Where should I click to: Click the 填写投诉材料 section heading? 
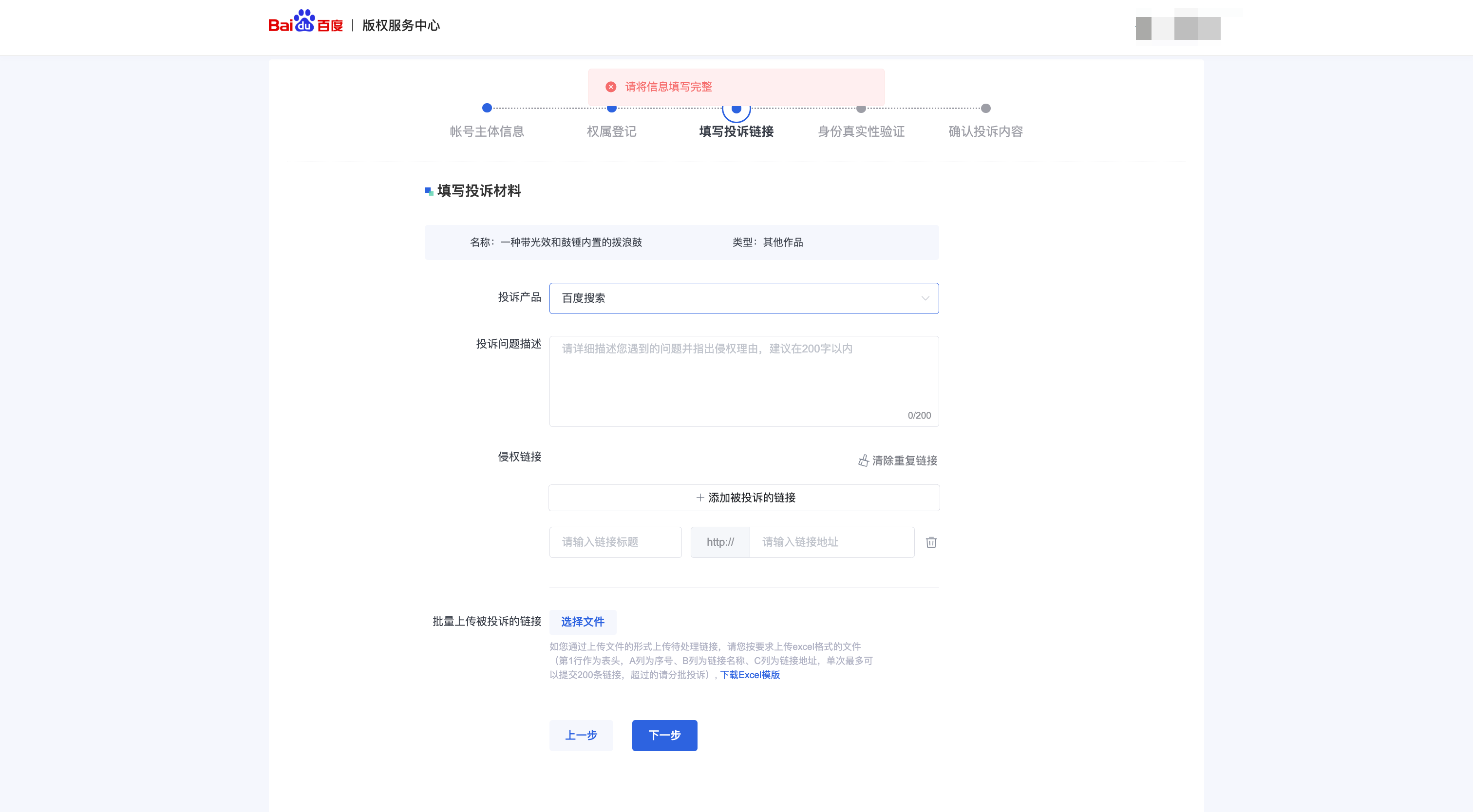coord(479,191)
